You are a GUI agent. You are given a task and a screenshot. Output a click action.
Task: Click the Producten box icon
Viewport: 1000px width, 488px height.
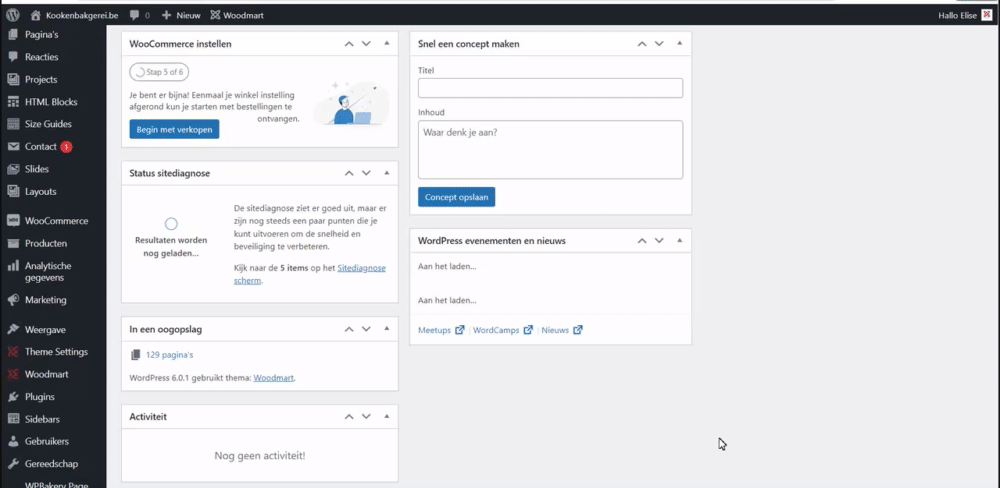(13, 244)
